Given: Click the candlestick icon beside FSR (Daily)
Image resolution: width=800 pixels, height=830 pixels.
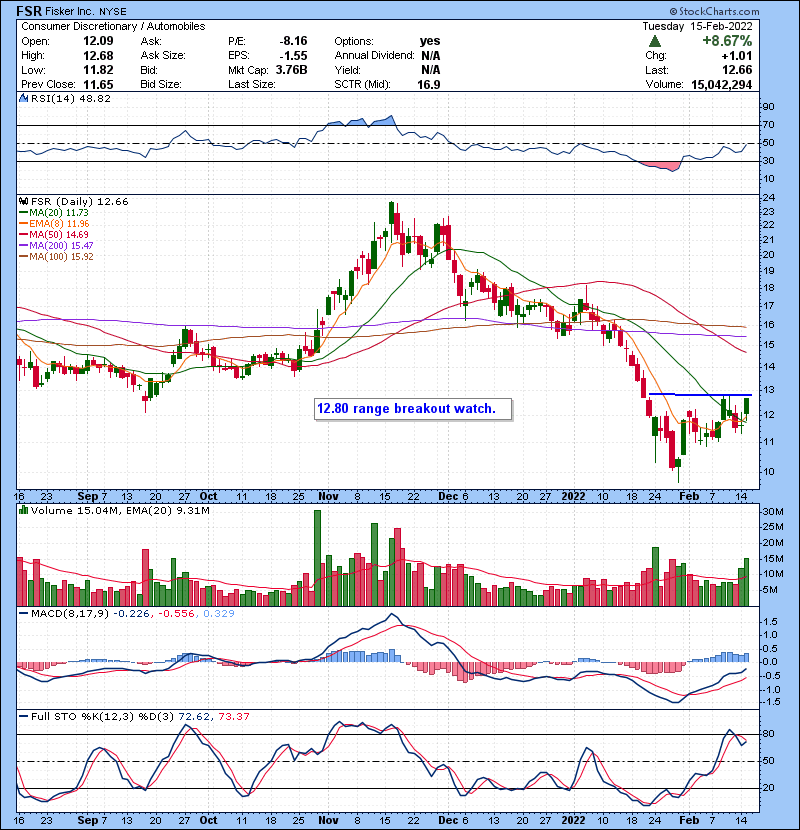Looking at the screenshot, I should (23, 201).
